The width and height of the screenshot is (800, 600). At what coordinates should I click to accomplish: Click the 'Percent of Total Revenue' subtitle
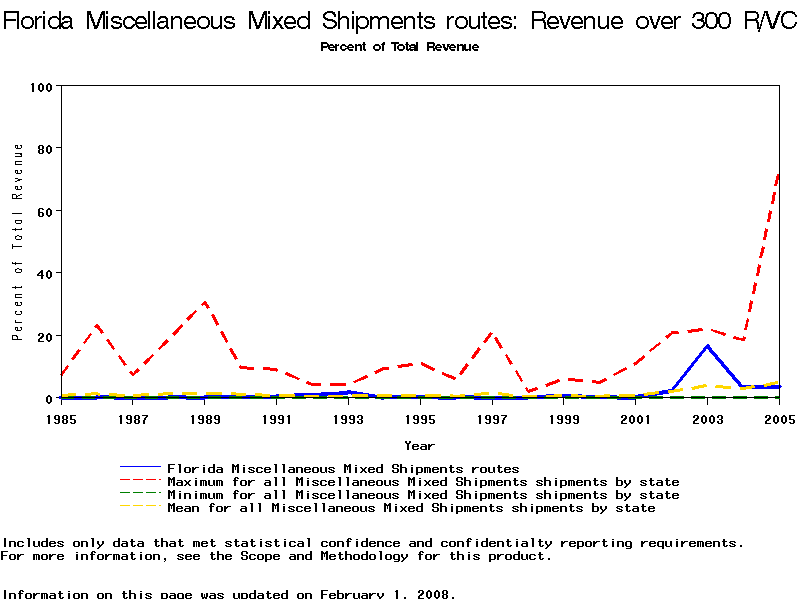(399, 47)
